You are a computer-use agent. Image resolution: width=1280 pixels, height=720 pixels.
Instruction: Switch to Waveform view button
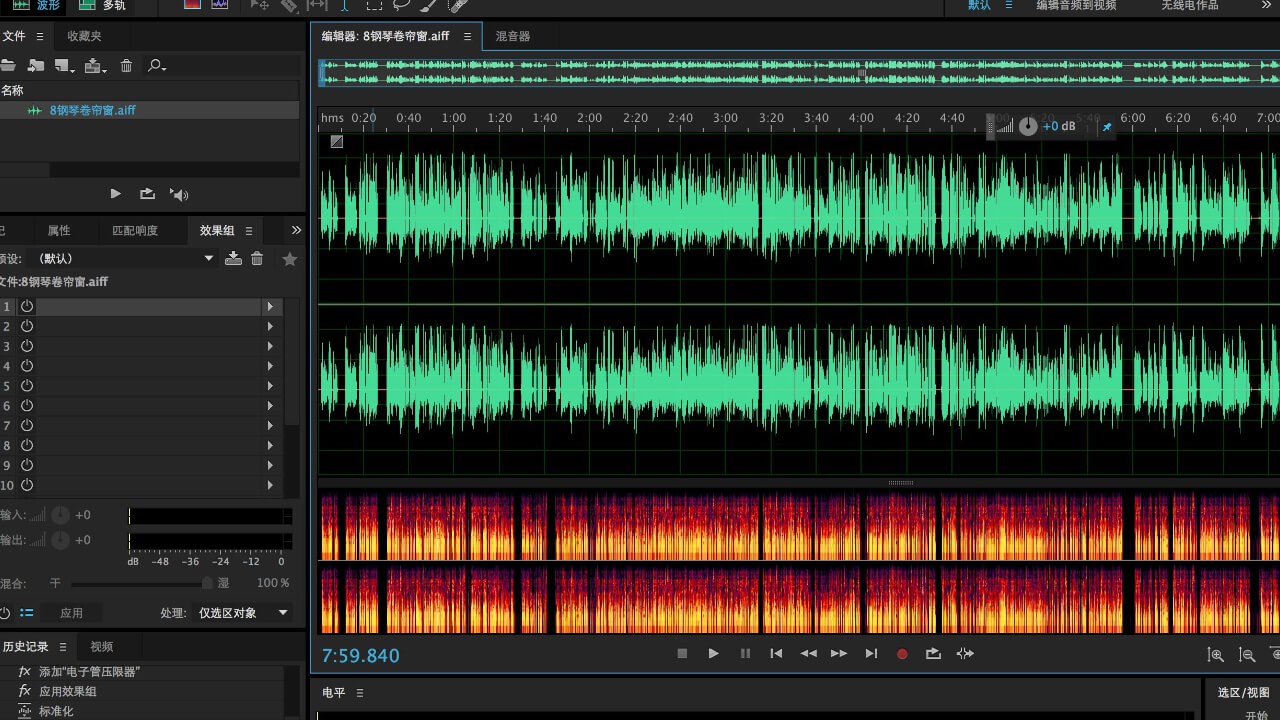[x=36, y=5]
